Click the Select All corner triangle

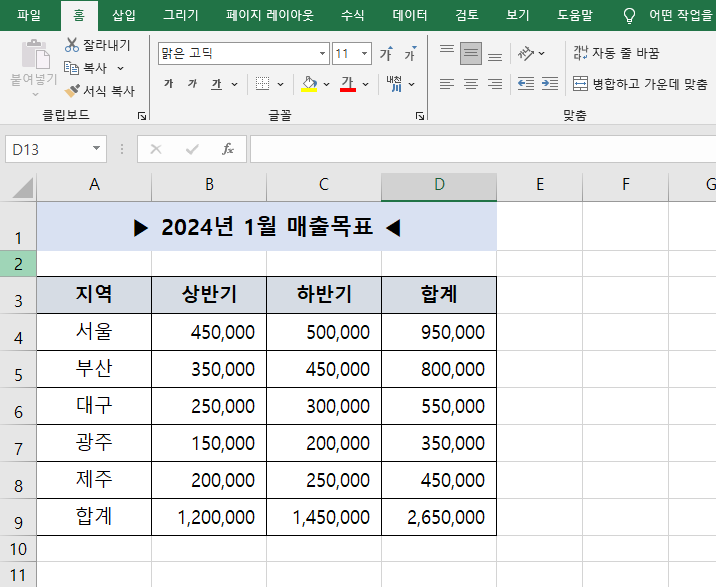coord(22,188)
